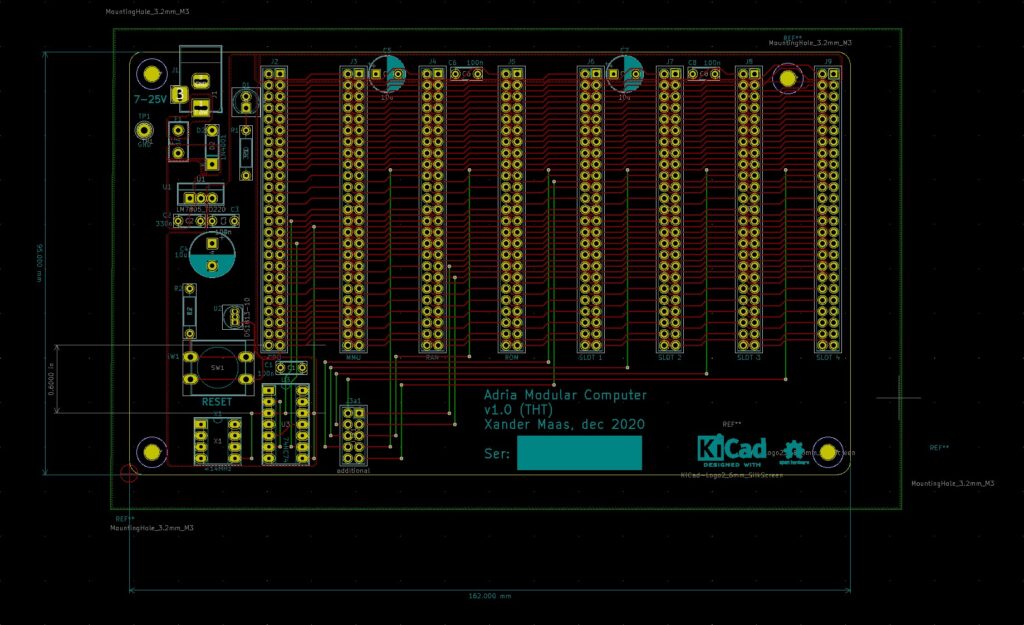Image resolution: width=1024 pixels, height=625 pixels.
Task: Click the 'LM7805_TO220' value text
Action: [x=201, y=210]
